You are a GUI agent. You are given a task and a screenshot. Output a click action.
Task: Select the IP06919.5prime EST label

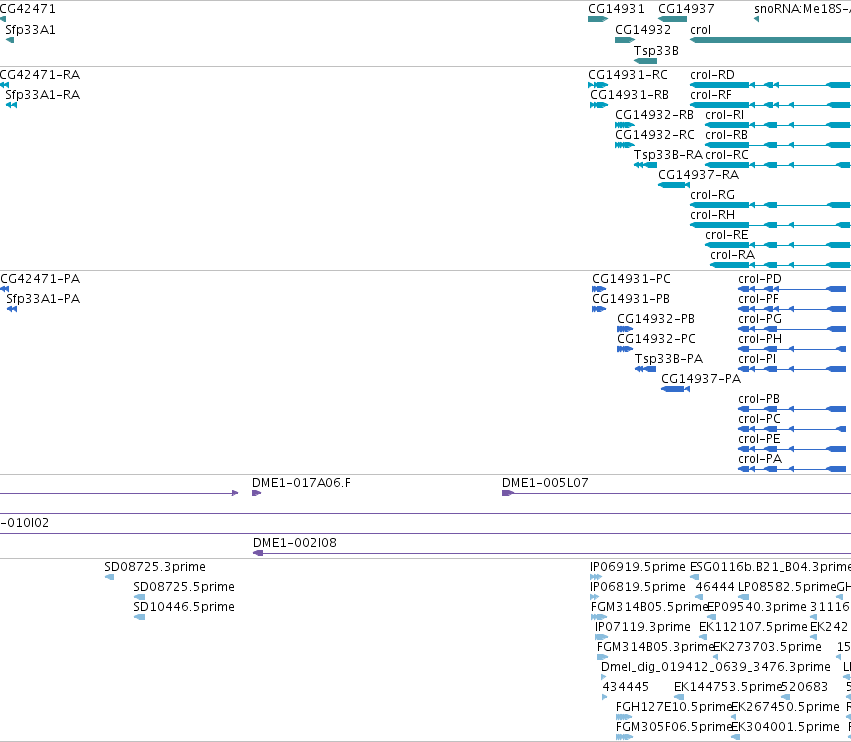pyautogui.click(x=638, y=567)
